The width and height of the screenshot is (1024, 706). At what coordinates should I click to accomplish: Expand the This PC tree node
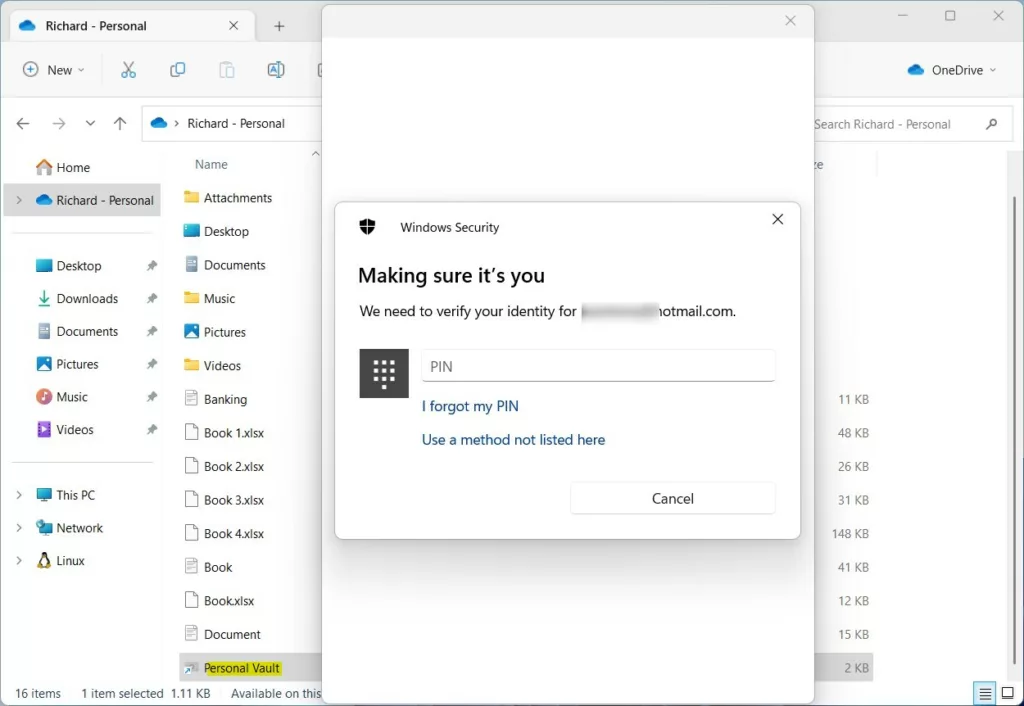coord(19,495)
